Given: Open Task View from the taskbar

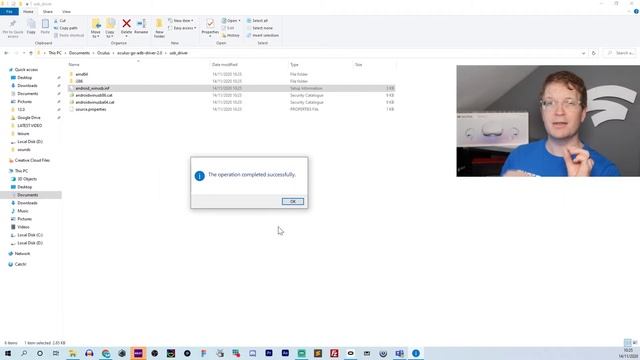Looking at the screenshot, I should (x=56, y=353).
